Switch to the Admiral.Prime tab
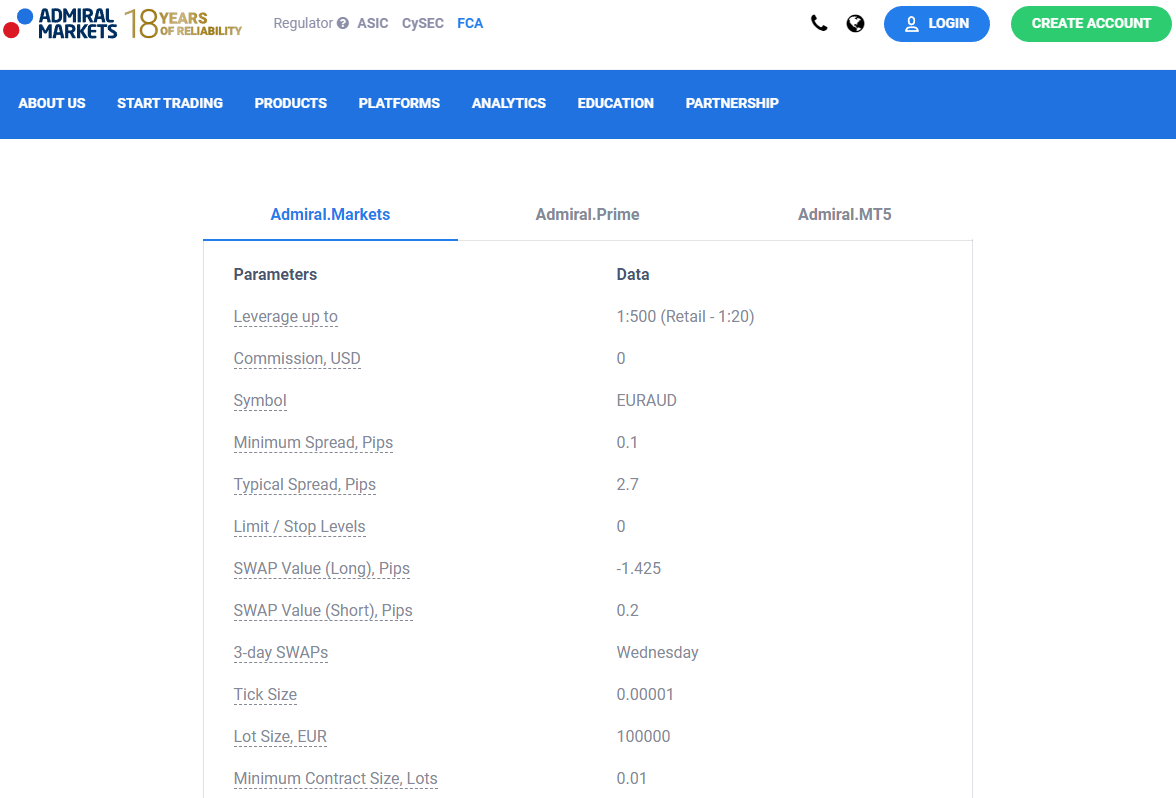This screenshot has width=1176, height=798. click(587, 214)
